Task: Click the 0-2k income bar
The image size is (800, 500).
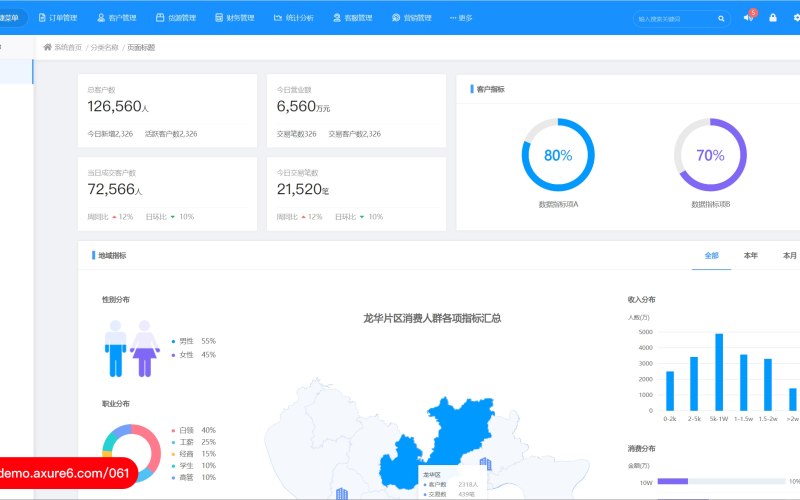Action: point(670,391)
